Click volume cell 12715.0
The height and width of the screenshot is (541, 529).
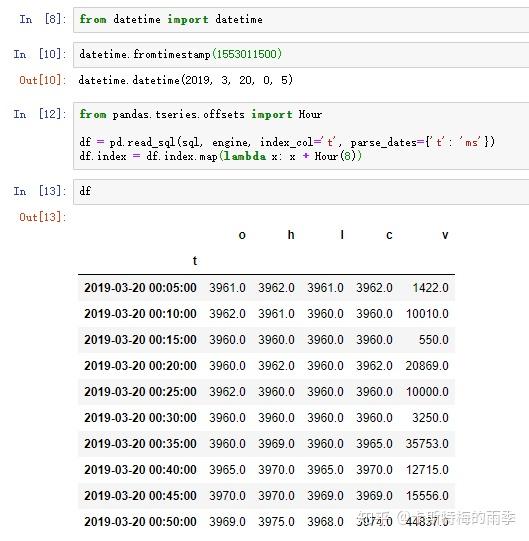[x=427, y=470]
